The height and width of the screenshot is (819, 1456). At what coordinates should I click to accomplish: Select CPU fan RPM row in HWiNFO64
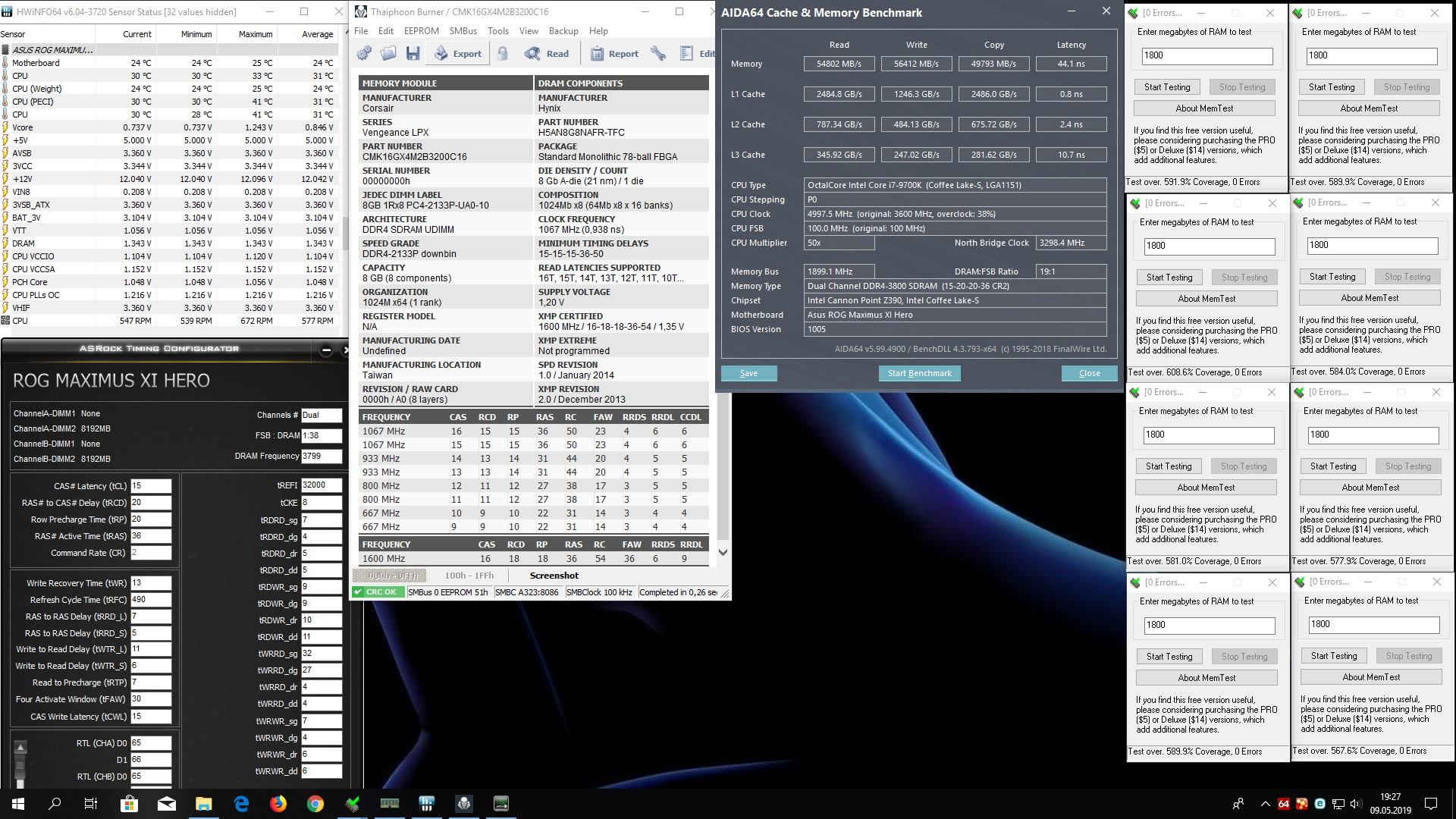click(x=168, y=321)
